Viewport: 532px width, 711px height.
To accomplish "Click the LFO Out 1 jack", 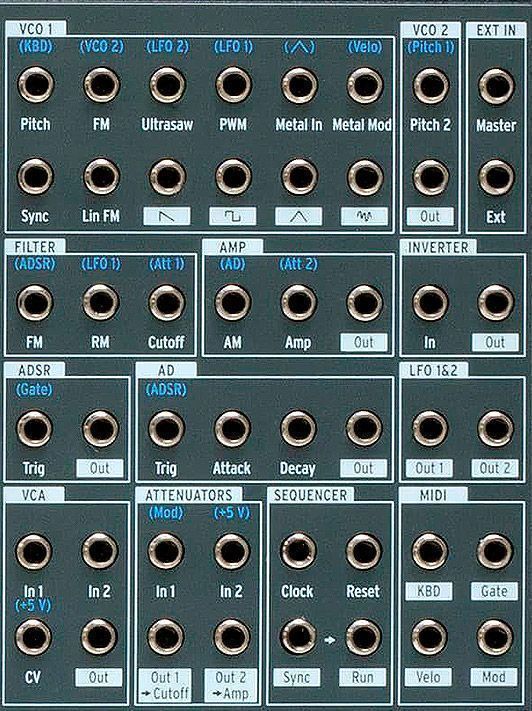I will 430,428.
